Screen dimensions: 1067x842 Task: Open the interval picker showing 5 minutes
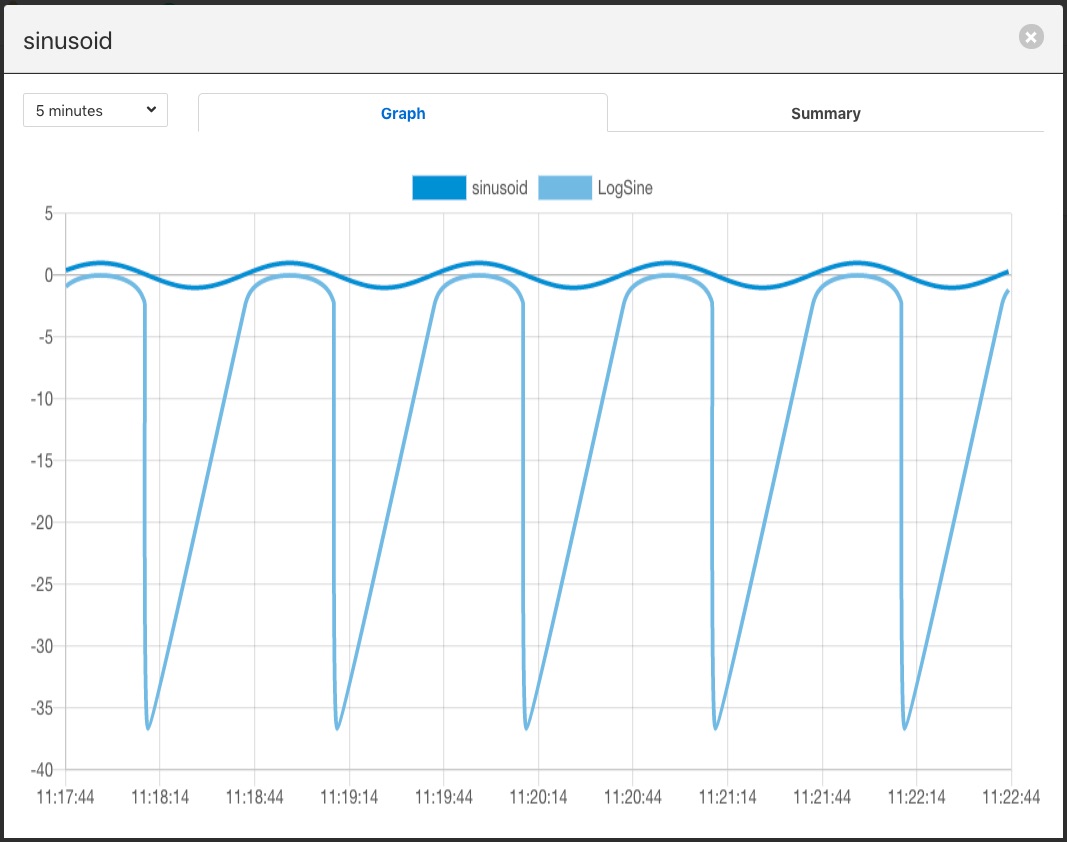(x=95, y=110)
